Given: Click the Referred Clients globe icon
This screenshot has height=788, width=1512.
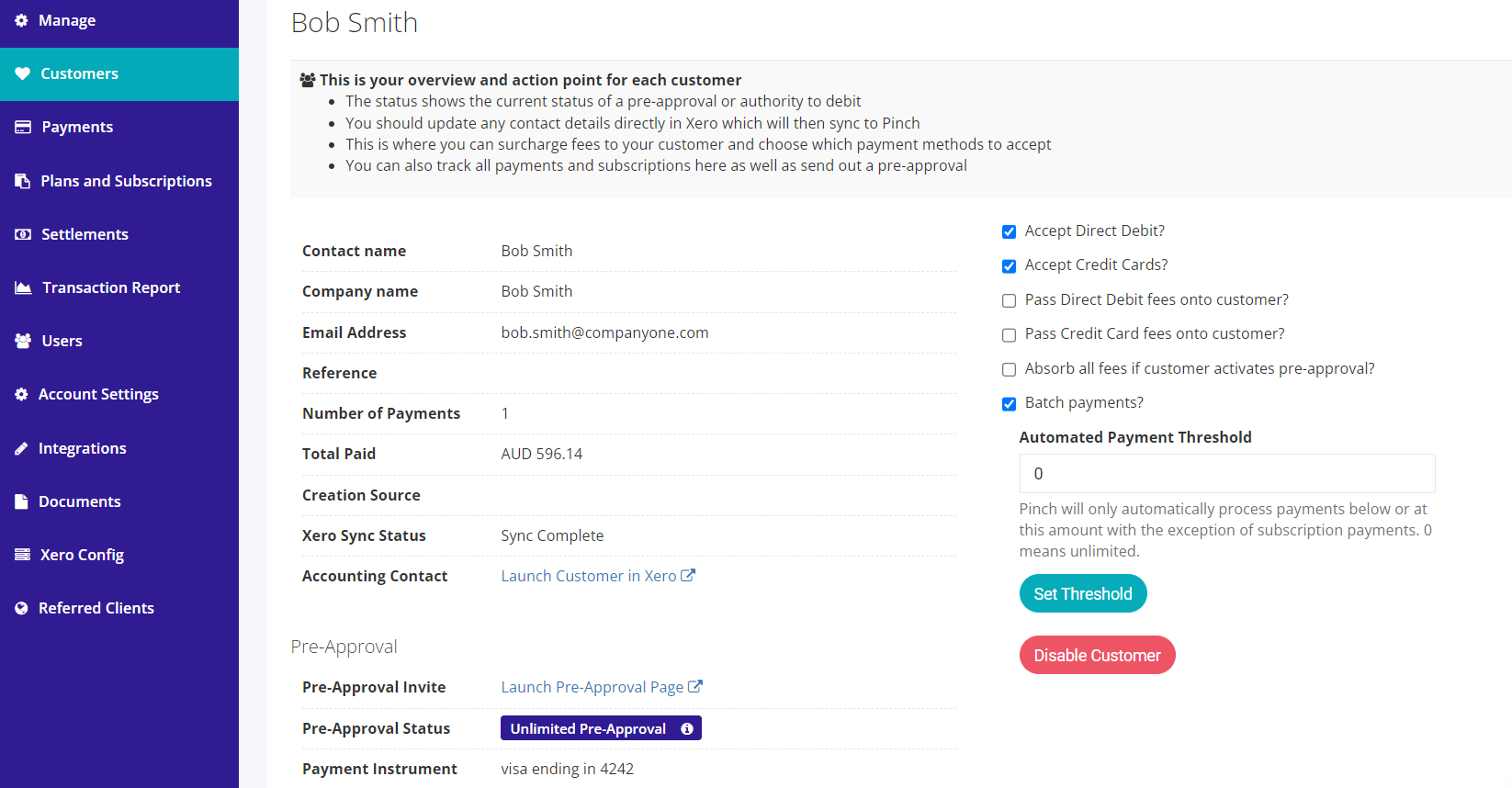Looking at the screenshot, I should pos(21,608).
